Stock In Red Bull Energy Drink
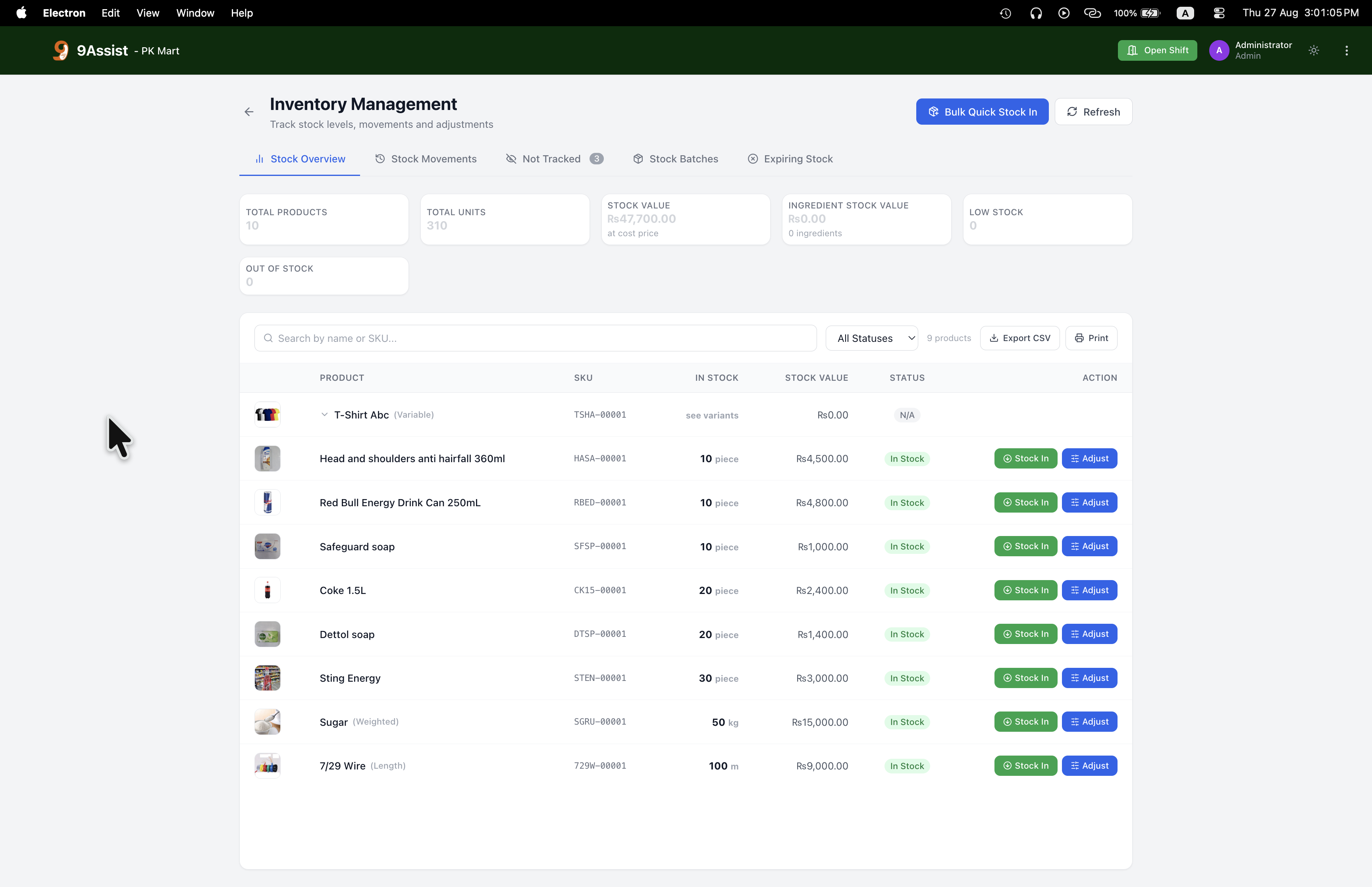Screen dimensions: 1372x887 point(1025,502)
